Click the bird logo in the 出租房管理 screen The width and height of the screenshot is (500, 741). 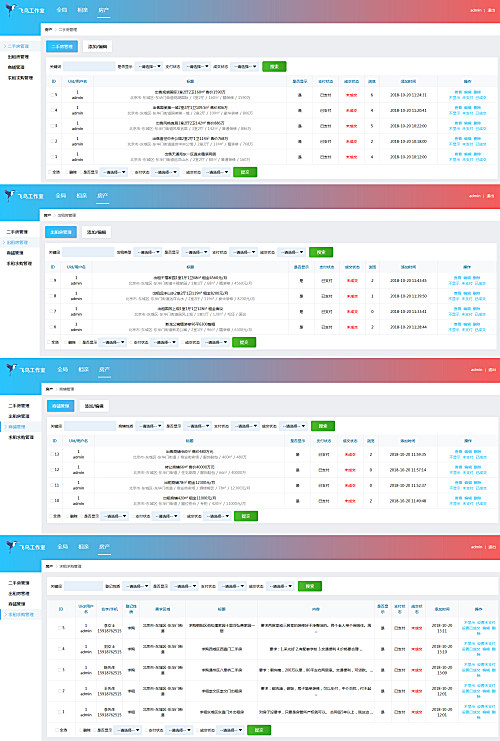[9, 195]
